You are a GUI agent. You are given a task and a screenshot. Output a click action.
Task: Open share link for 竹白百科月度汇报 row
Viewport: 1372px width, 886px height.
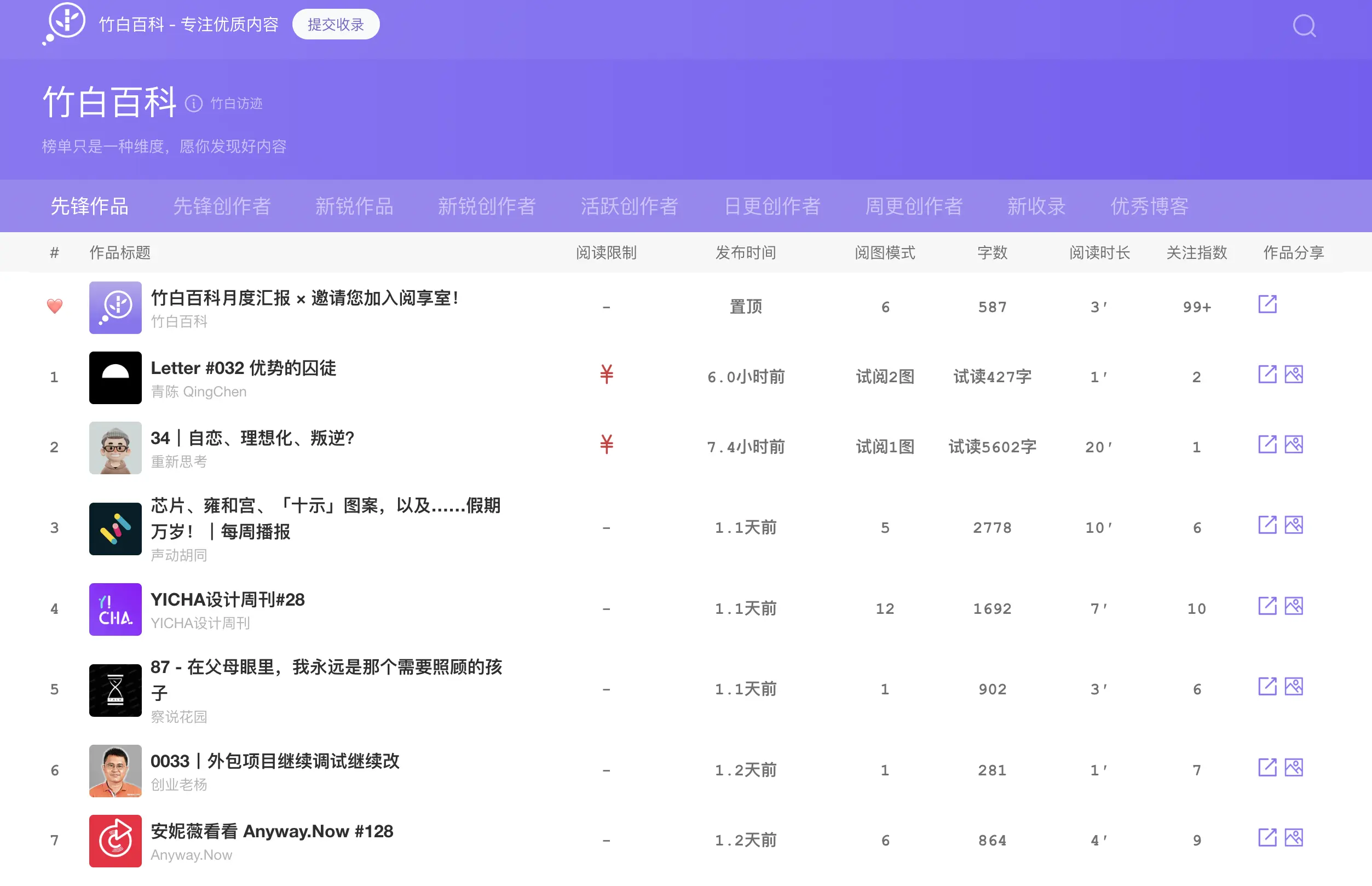point(1267,304)
